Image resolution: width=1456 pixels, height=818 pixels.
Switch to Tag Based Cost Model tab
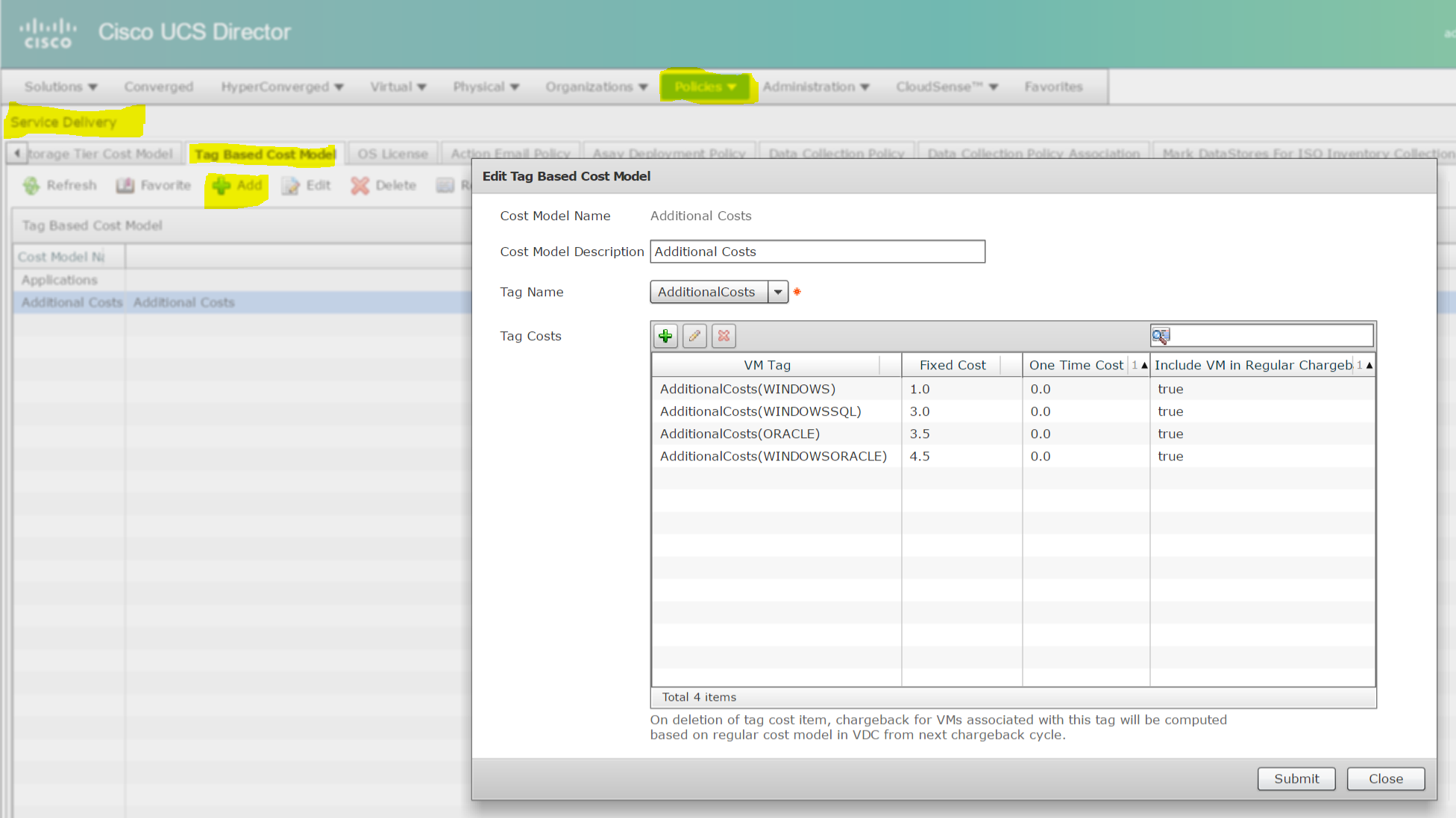point(266,154)
